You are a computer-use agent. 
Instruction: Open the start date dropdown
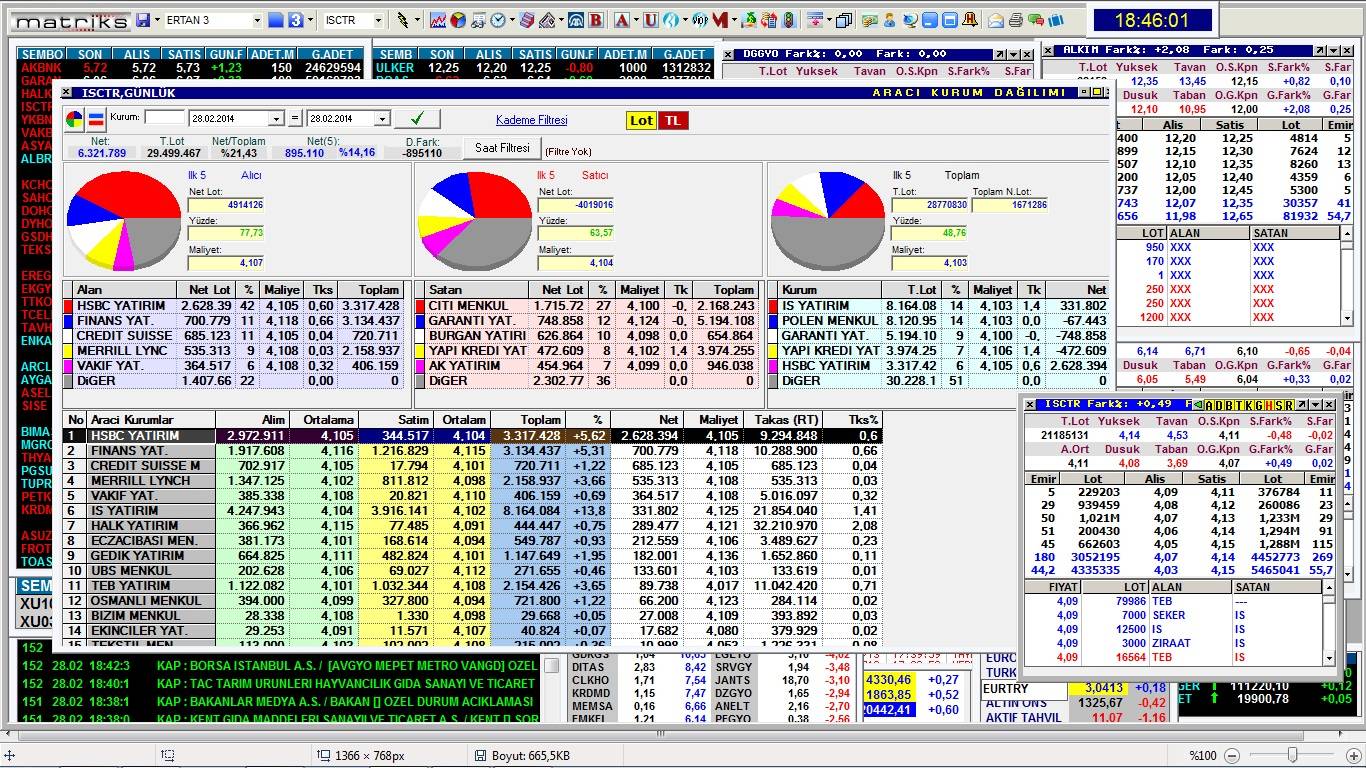click(x=276, y=119)
